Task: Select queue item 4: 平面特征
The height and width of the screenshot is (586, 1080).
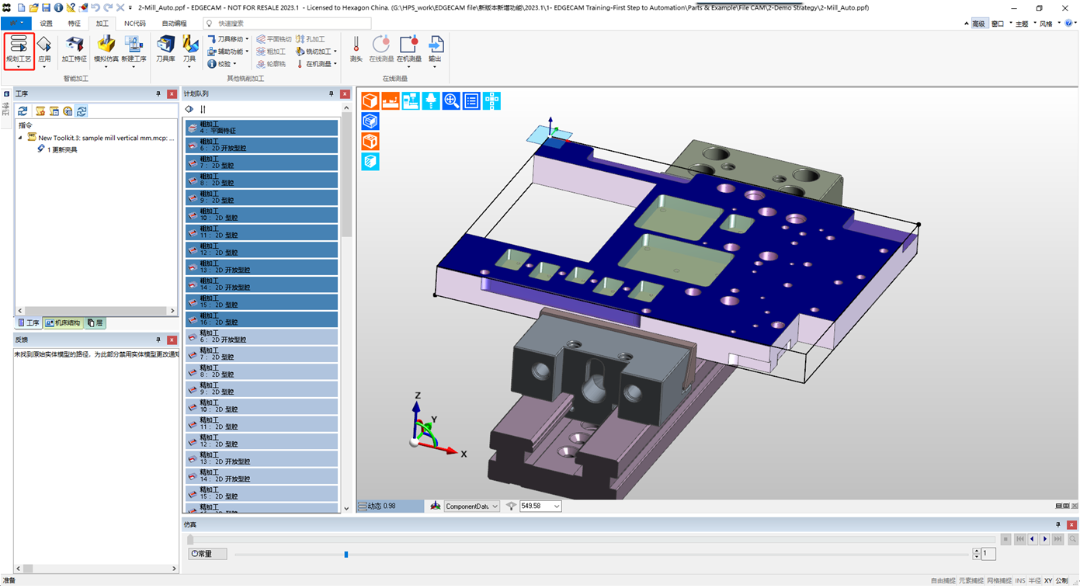Action: pyautogui.click(x=262, y=128)
